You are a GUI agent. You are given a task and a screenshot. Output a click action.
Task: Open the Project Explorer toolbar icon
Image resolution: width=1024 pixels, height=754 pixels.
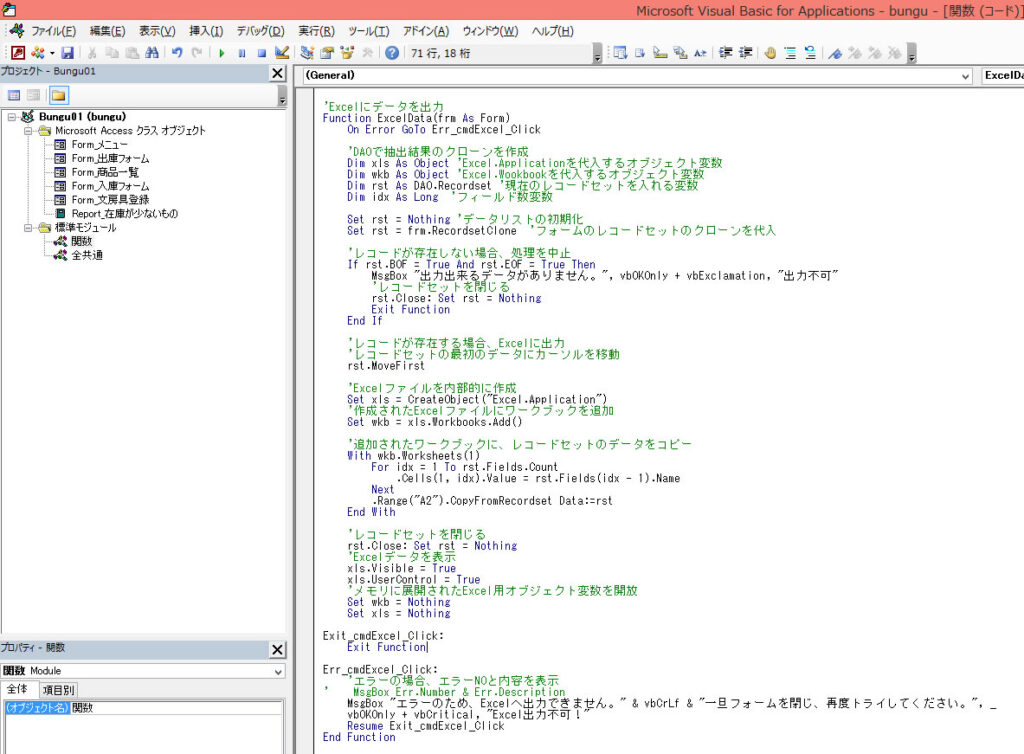(x=307, y=53)
